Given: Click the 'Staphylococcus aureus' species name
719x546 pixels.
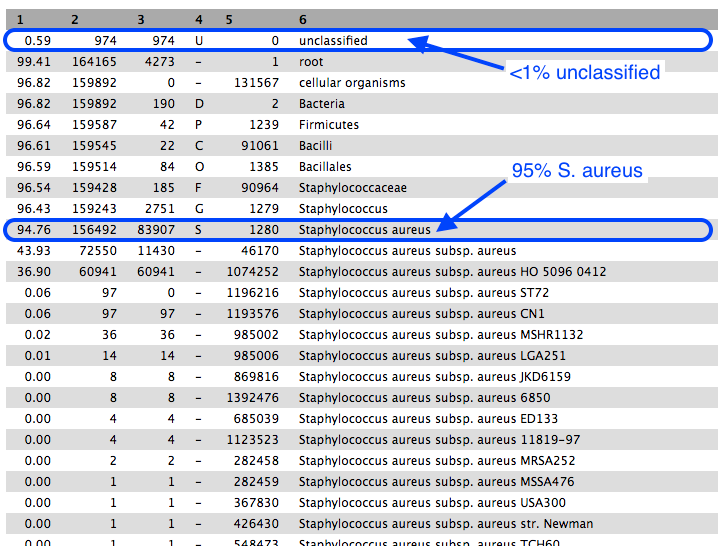Looking at the screenshot, I should pyautogui.click(x=365, y=230).
